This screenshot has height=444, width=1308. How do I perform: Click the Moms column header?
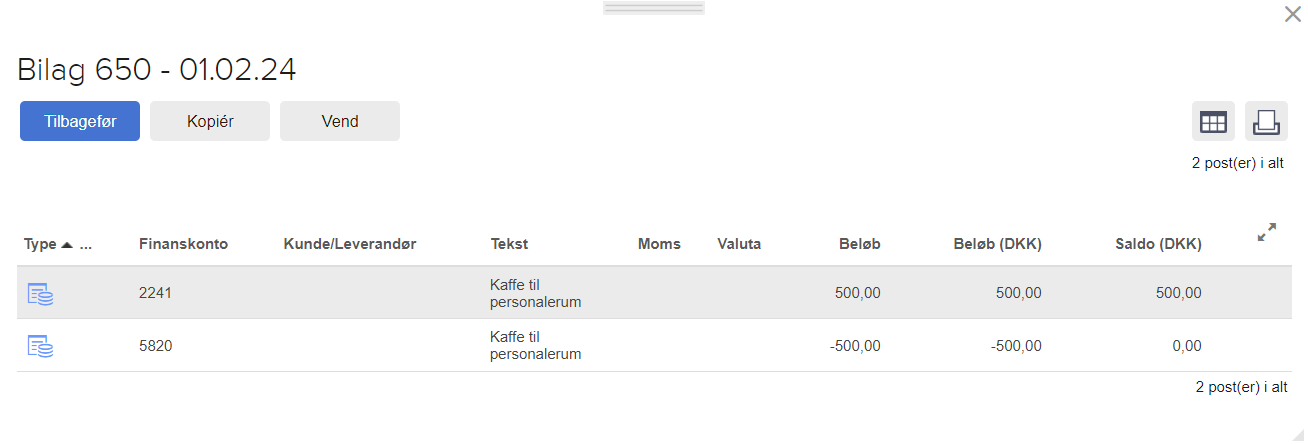click(659, 244)
